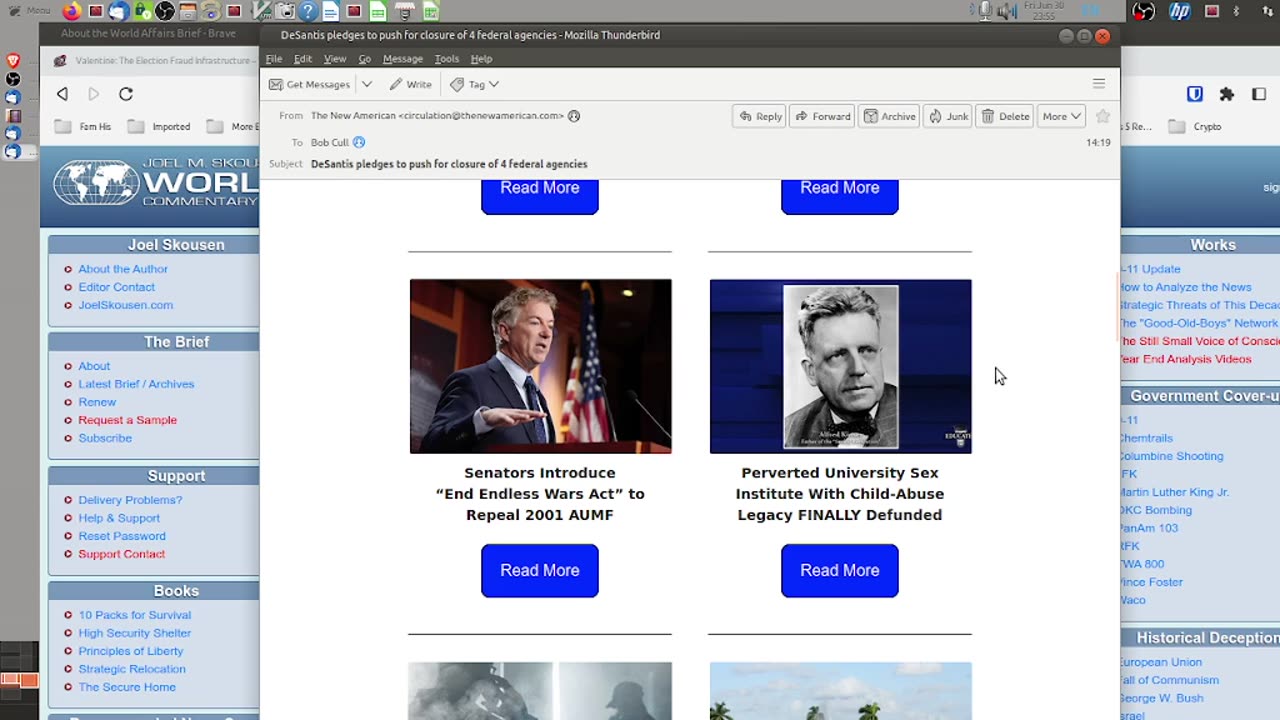Click Get Messages in Thunderbird toolbar

[310, 84]
